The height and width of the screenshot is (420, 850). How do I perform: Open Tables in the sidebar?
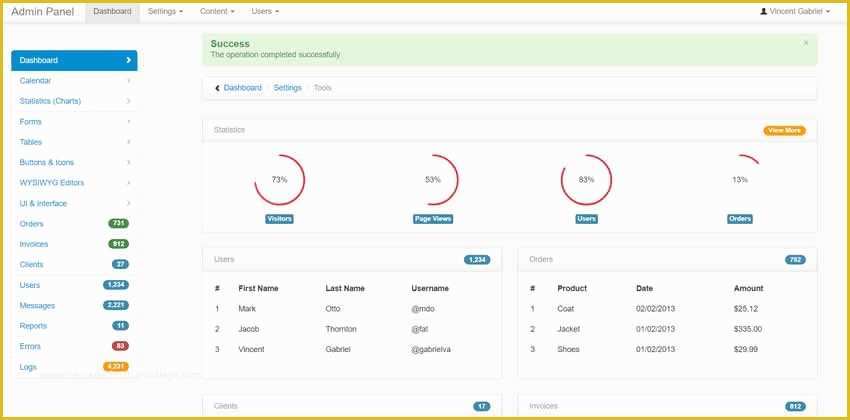tap(74, 142)
